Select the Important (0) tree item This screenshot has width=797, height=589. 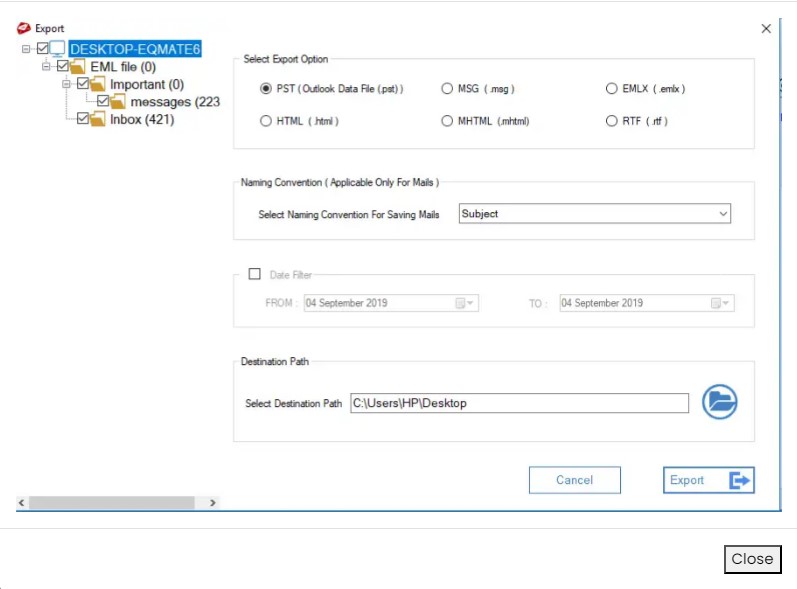click(x=147, y=84)
